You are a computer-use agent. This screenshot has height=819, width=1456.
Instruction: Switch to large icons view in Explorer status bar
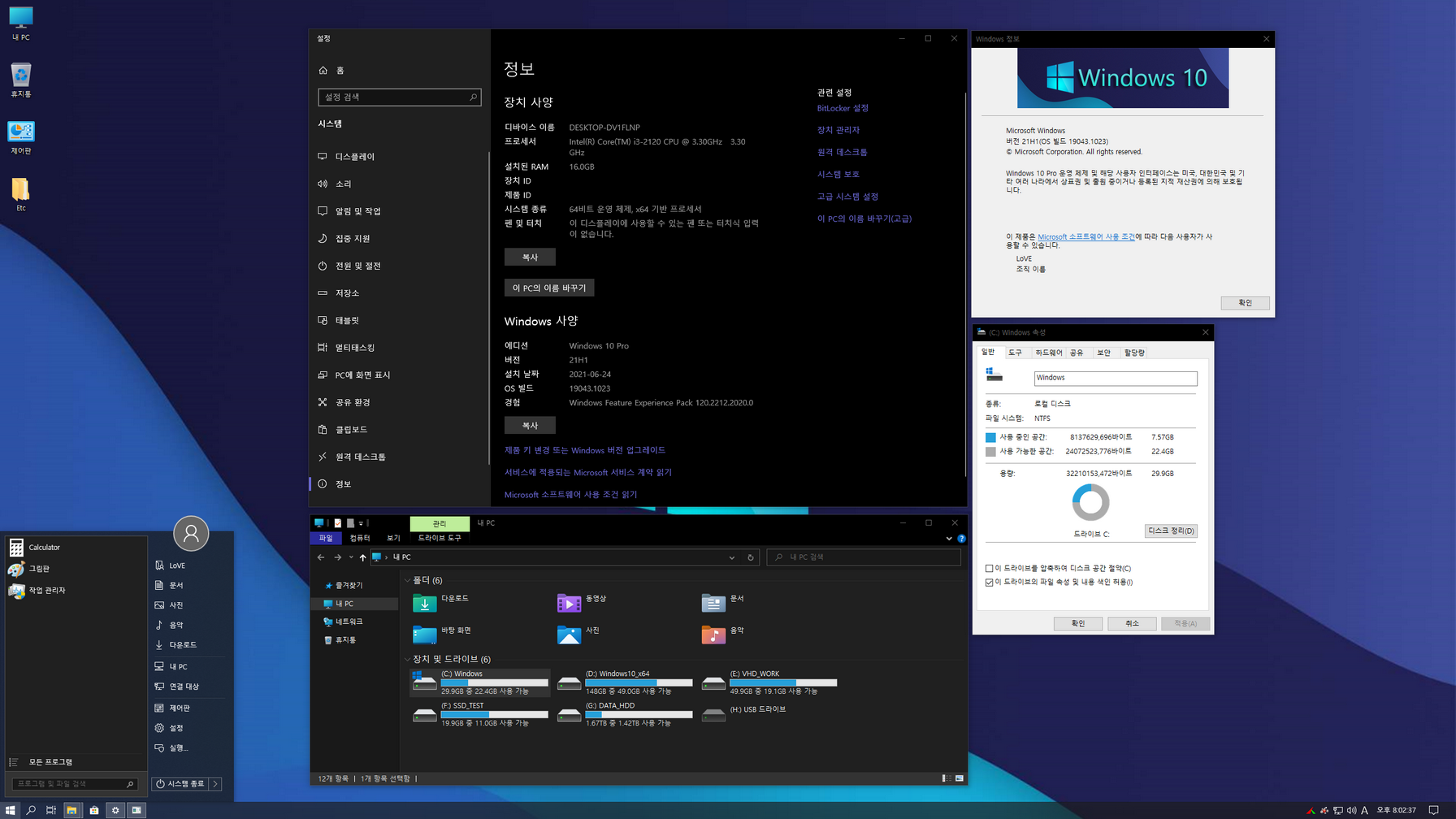[960, 778]
